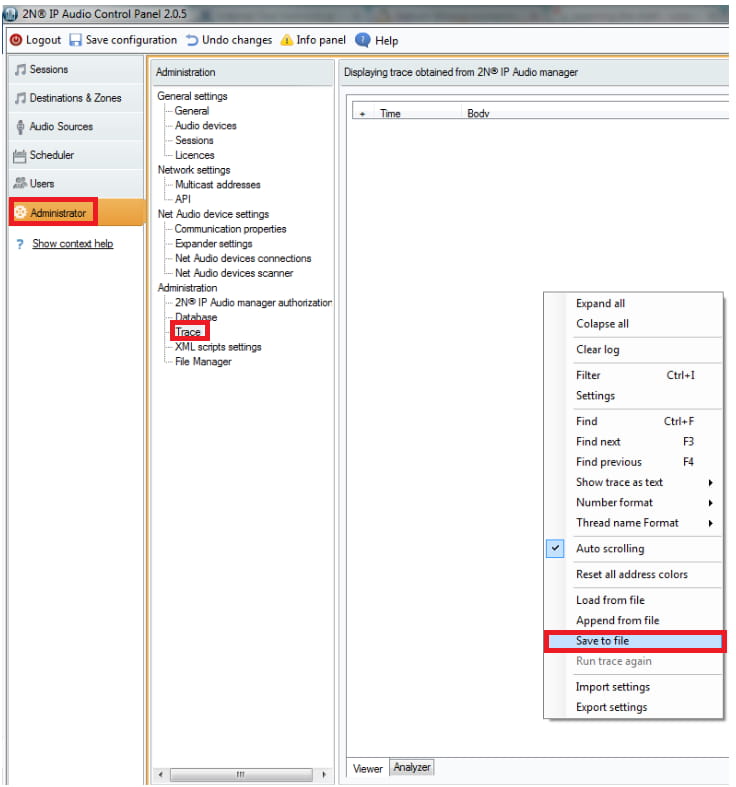This screenshot has height=787, width=736.
Task: Open the Sessions sidebar section
Action: pos(77,69)
